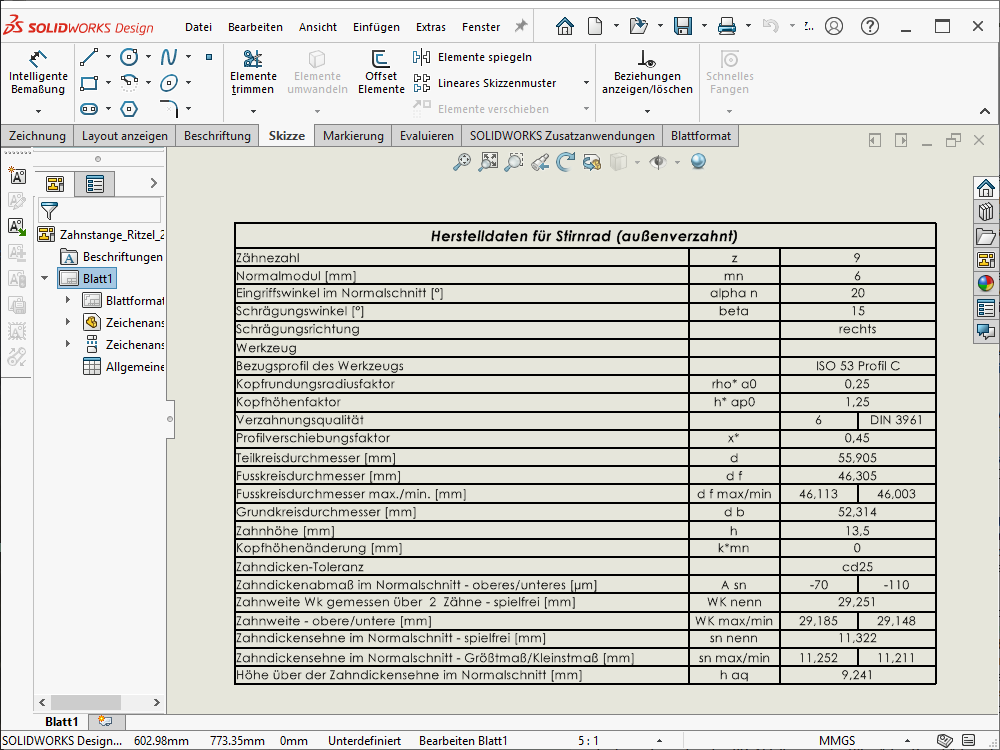The width and height of the screenshot is (1000, 750).
Task: Toggle the hide/show items eye icon
Action: [657, 162]
